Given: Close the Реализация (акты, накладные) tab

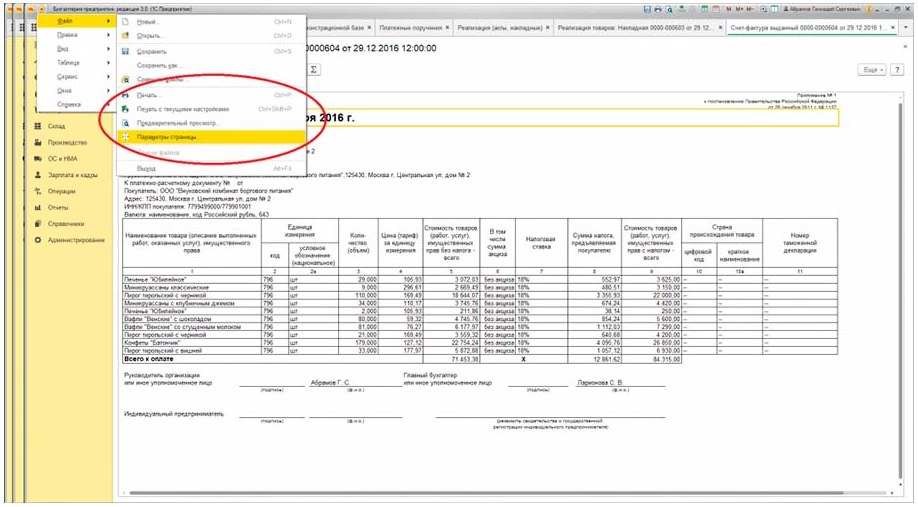Looking at the screenshot, I should coord(548,28).
